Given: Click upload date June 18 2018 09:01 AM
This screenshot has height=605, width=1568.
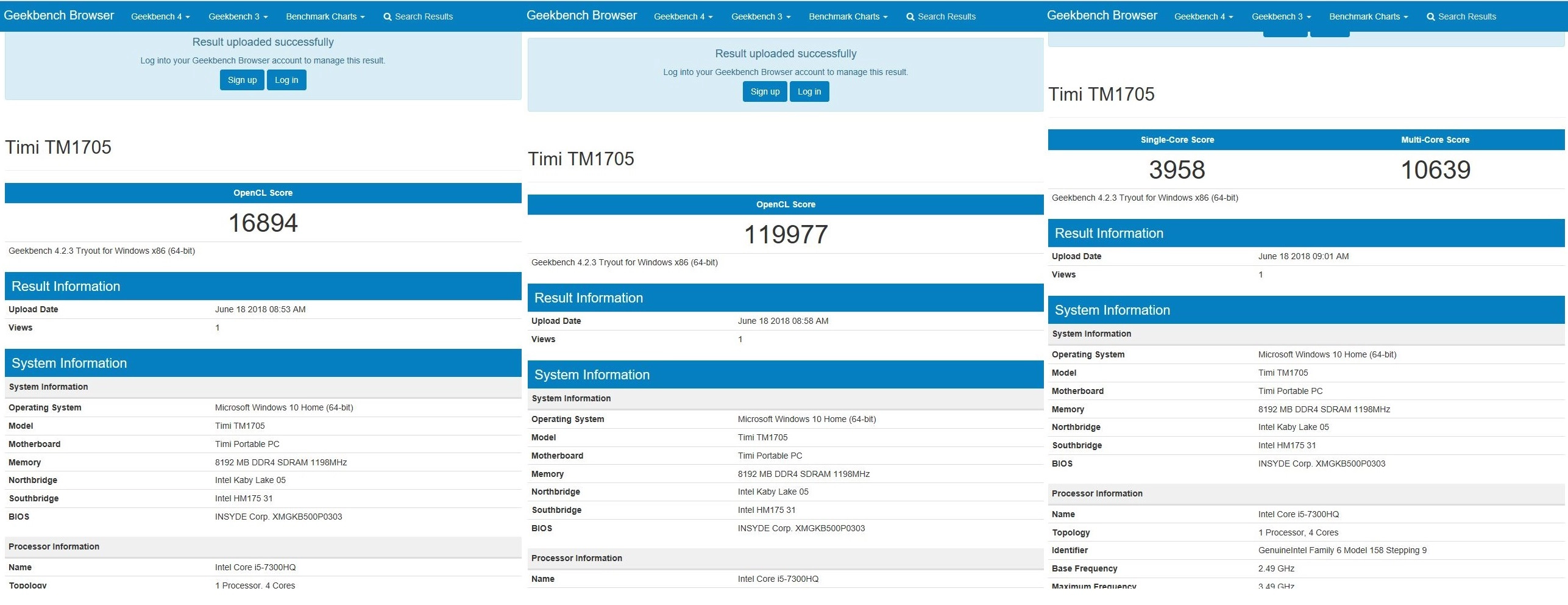Looking at the screenshot, I should 1304,256.
